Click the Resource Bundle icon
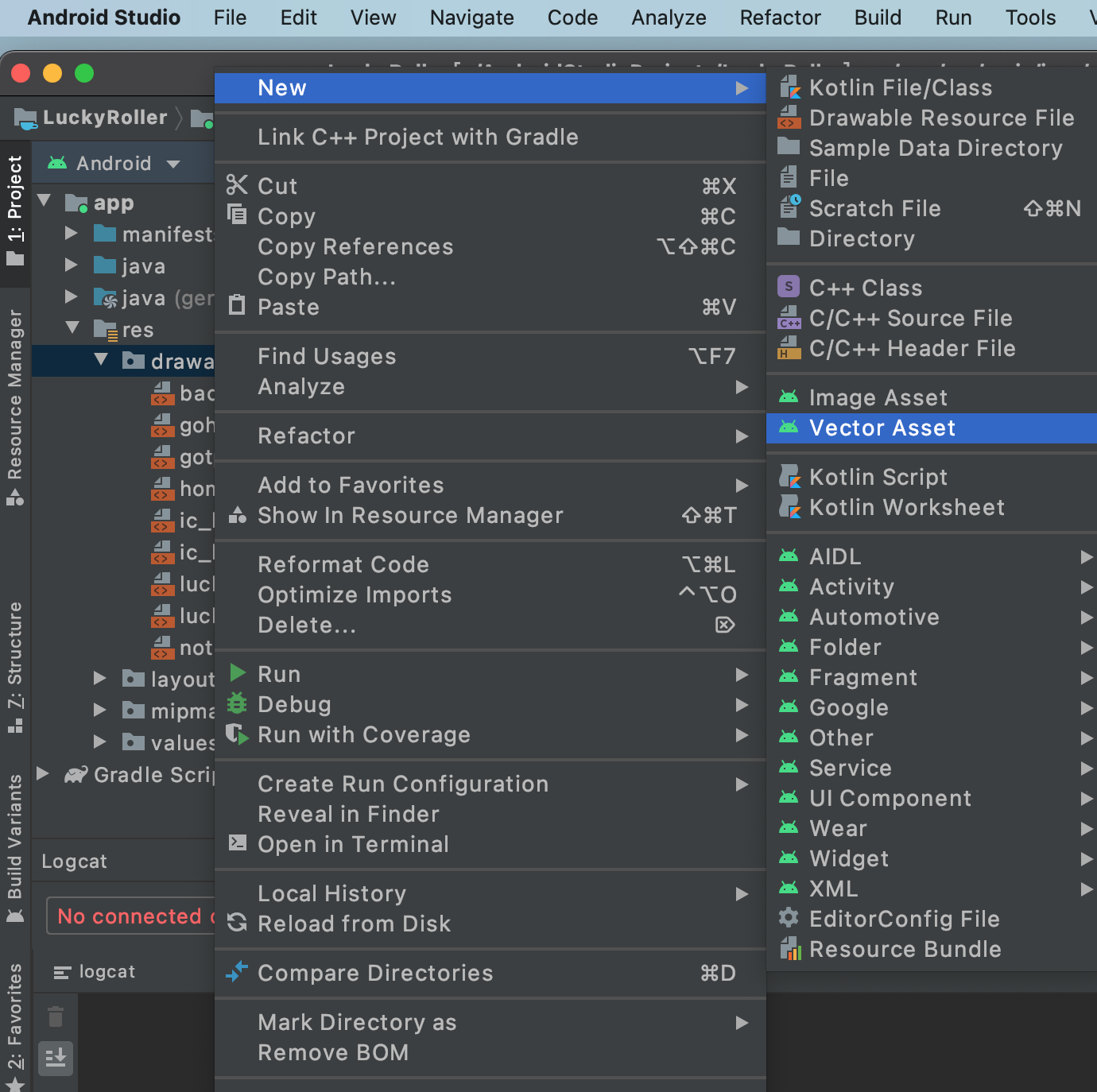Screen dimensions: 1097x1092 tap(789, 948)
